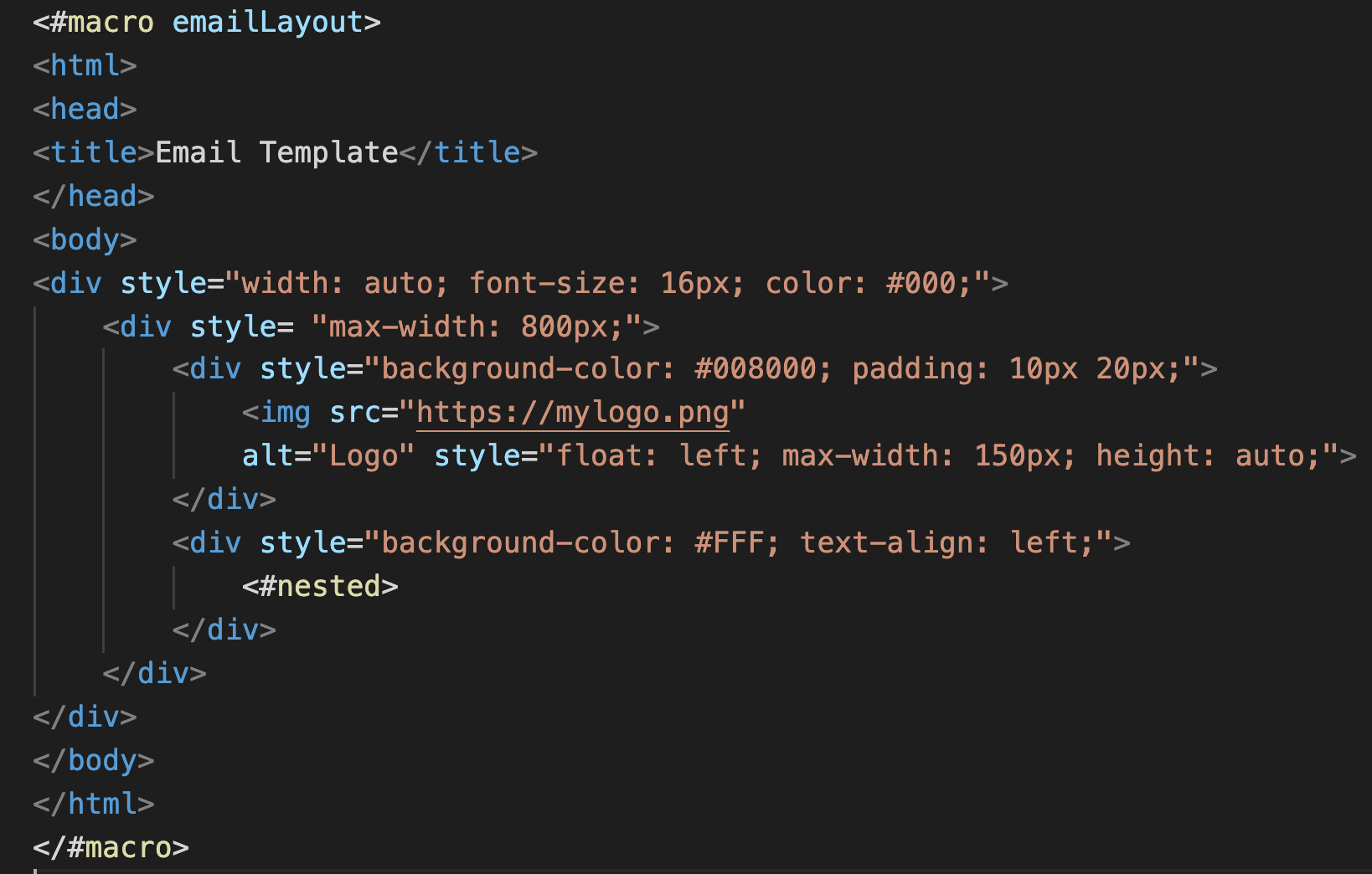Click the closing head tag
1372x874 pixels.
(x=94, y=196)
